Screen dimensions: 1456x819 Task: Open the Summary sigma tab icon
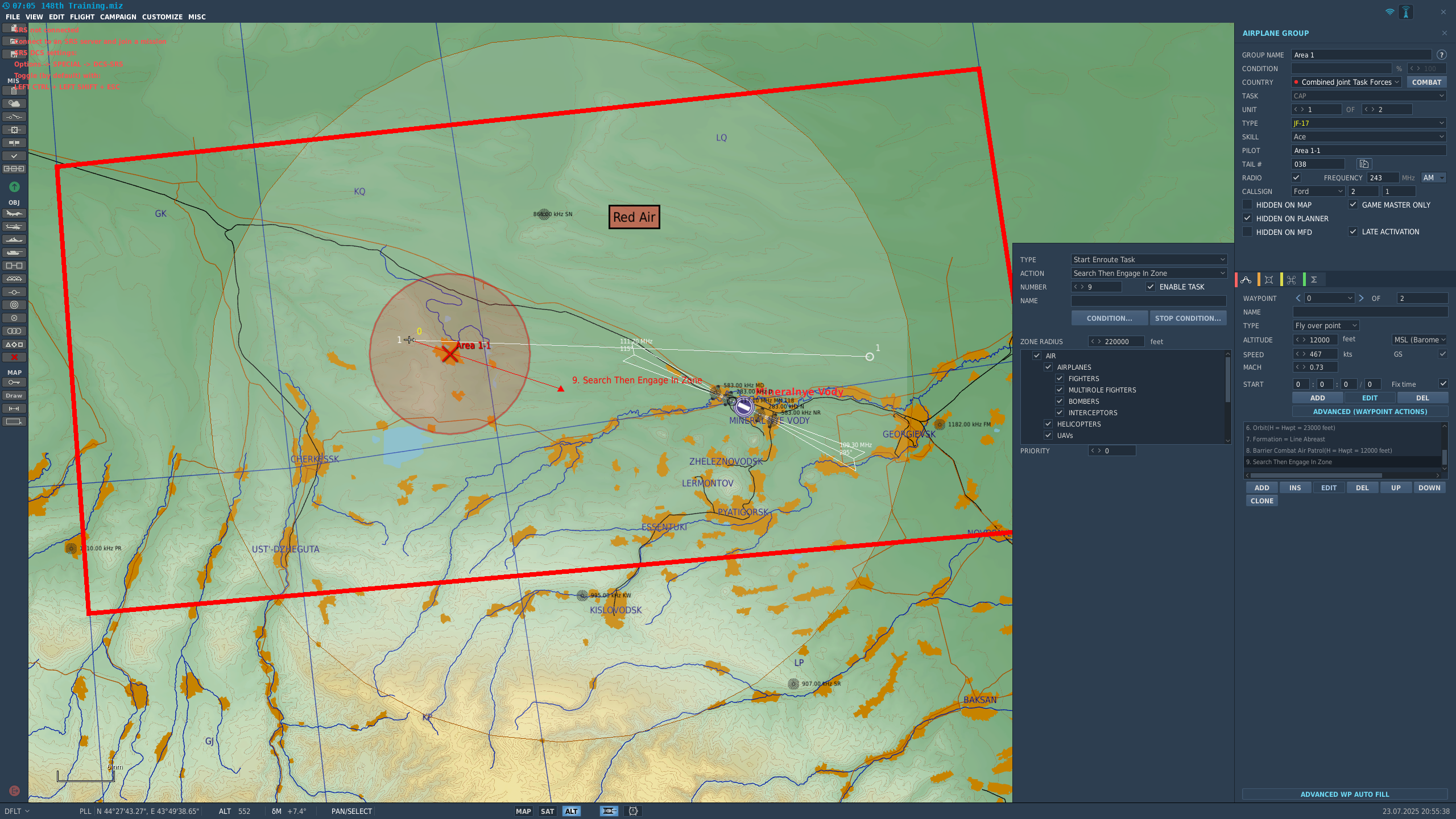pyautogui.click(x=1314, y=280)
